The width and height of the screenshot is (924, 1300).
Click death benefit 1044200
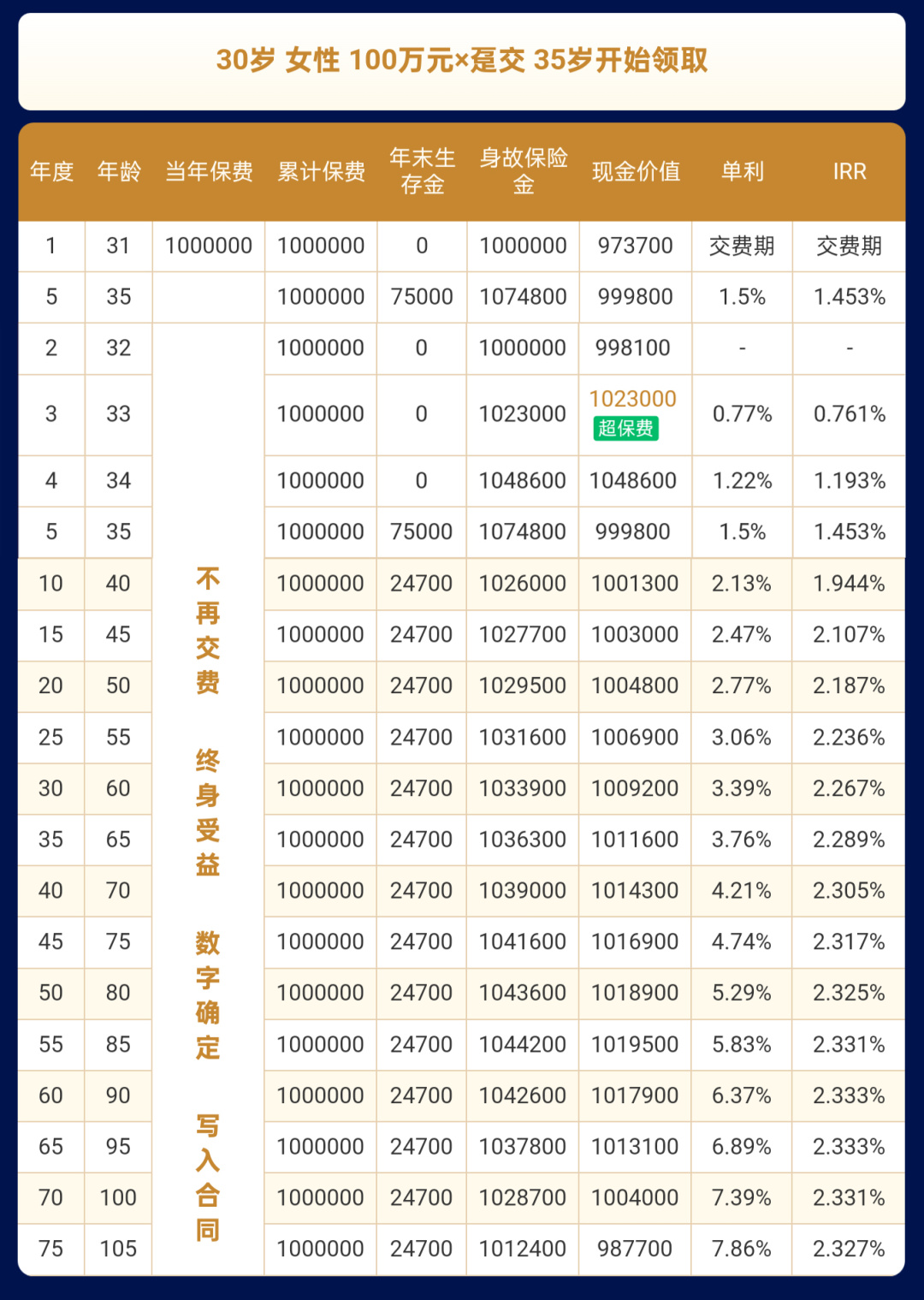[523, 1044]
